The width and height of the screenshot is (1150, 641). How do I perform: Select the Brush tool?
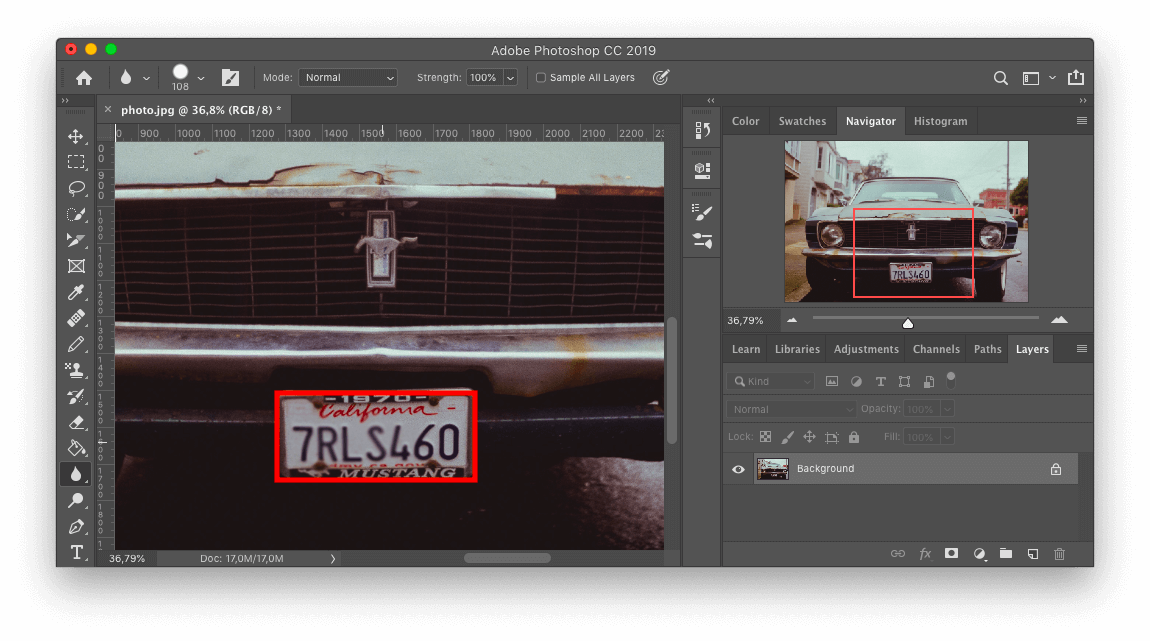coord(76,344)
